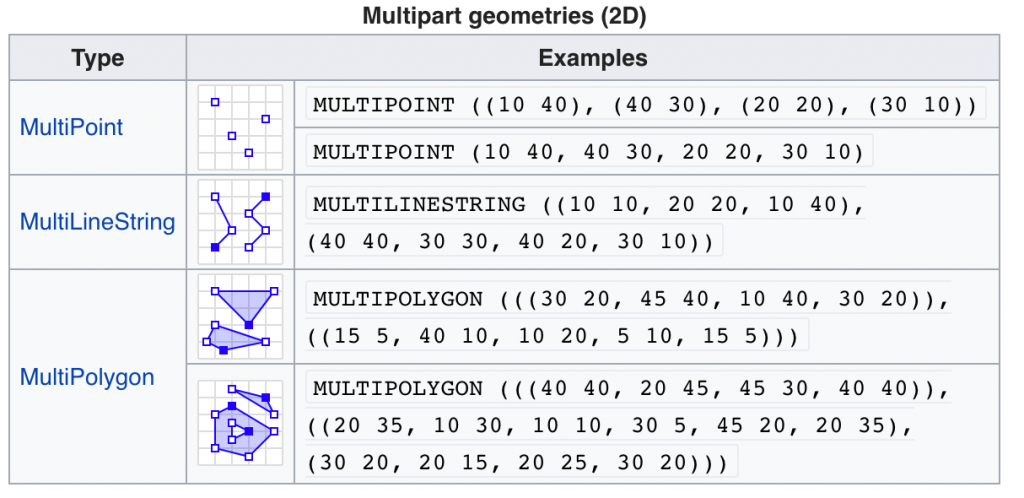Click the Multipart geometries (2D) table caption

[x=504, y=16]
